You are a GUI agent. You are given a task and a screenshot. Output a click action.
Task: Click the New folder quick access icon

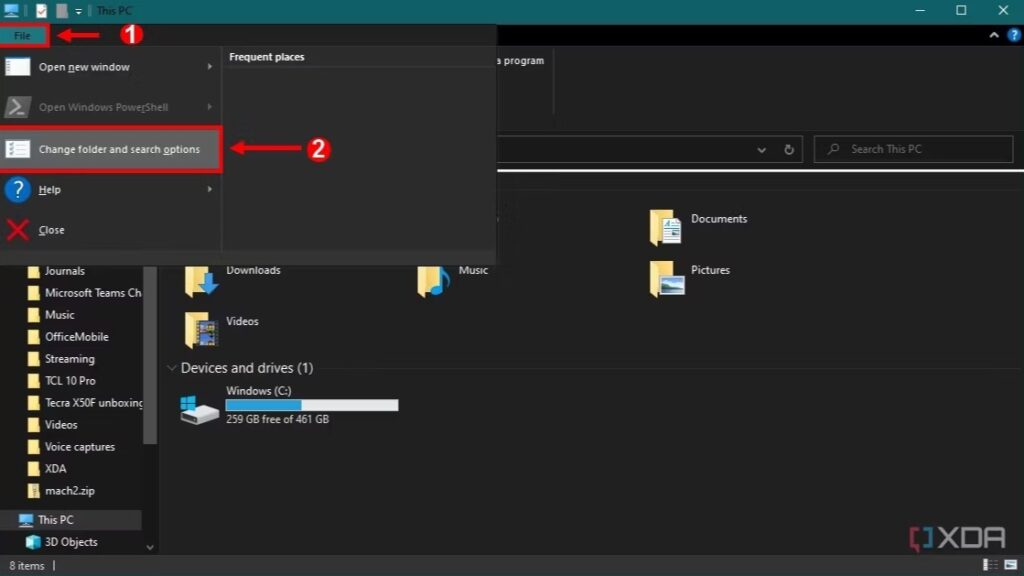[61, 10]
